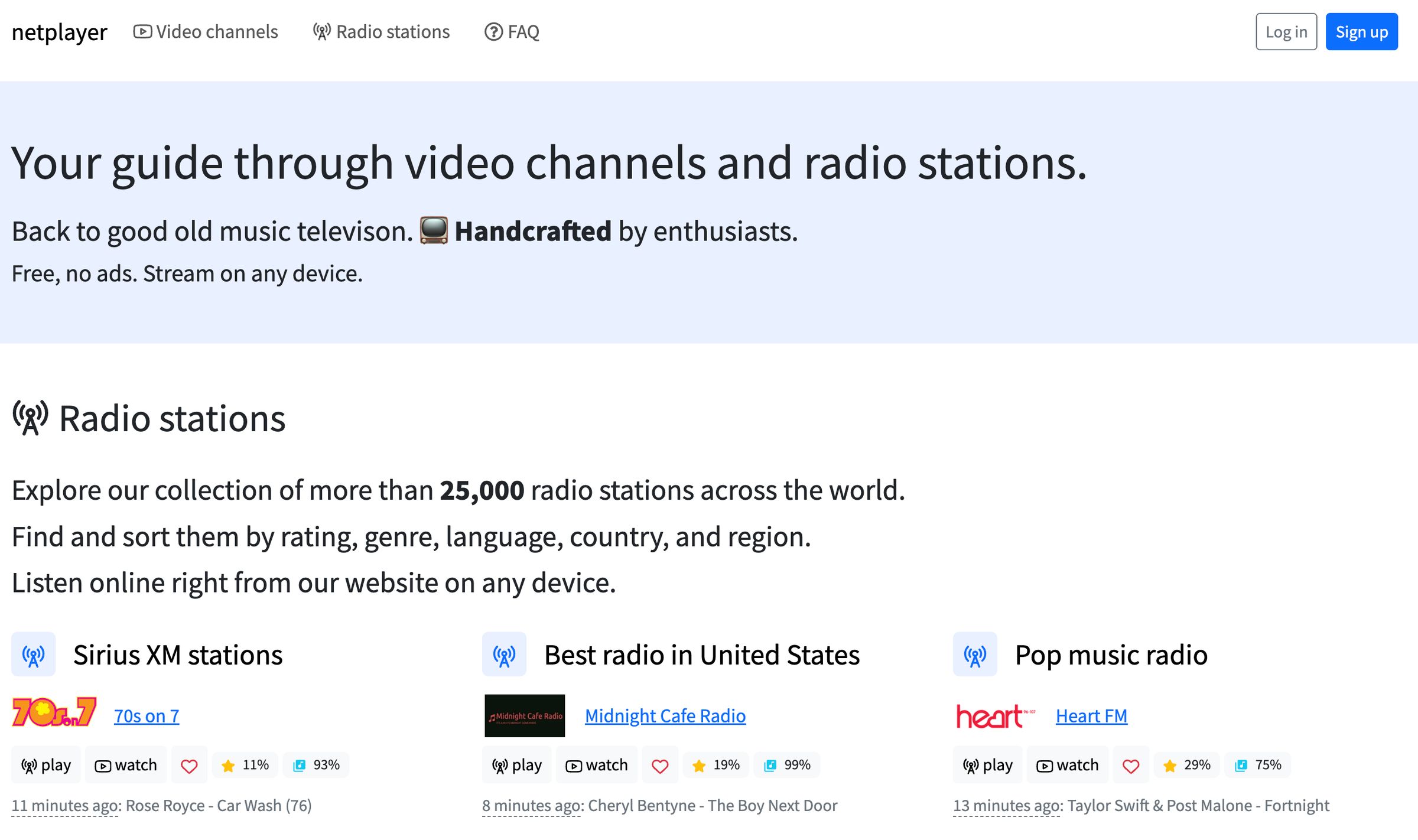The width and height of the screenshot is (1418, 840).
Task: Click the question-mark icon next to FAQ
Action: 493,32
